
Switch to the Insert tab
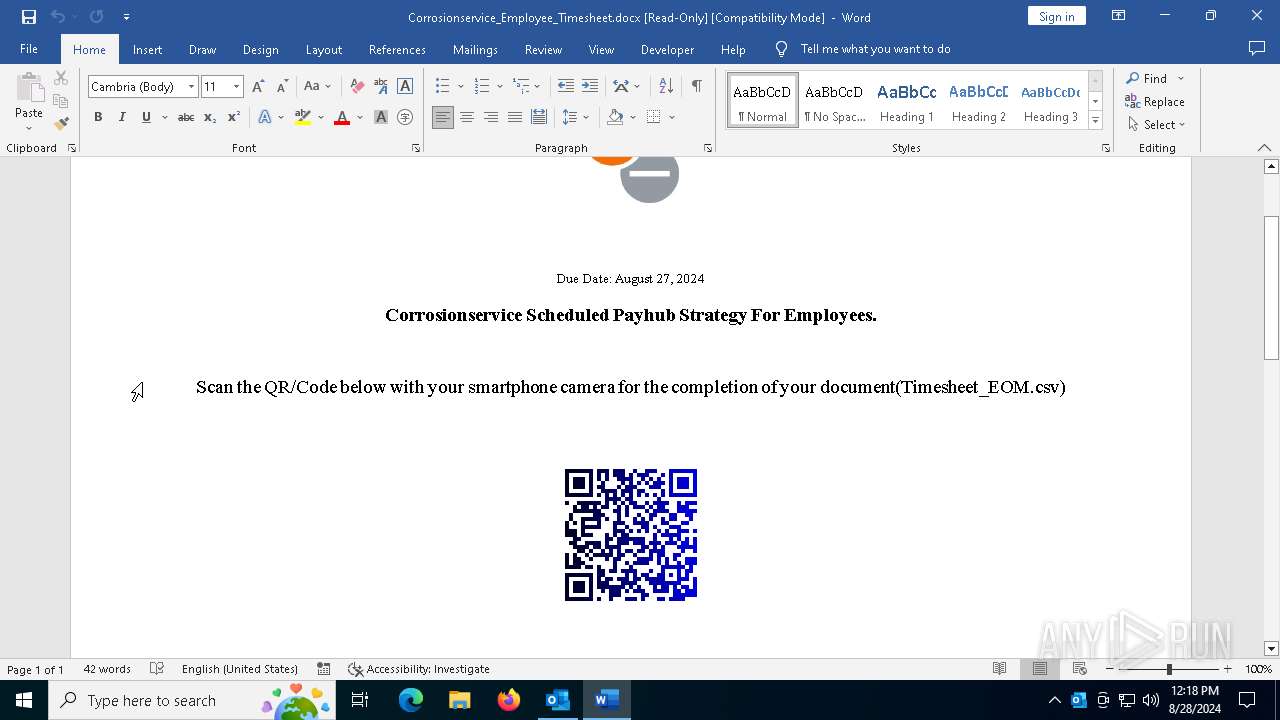[x=147, y=49]
